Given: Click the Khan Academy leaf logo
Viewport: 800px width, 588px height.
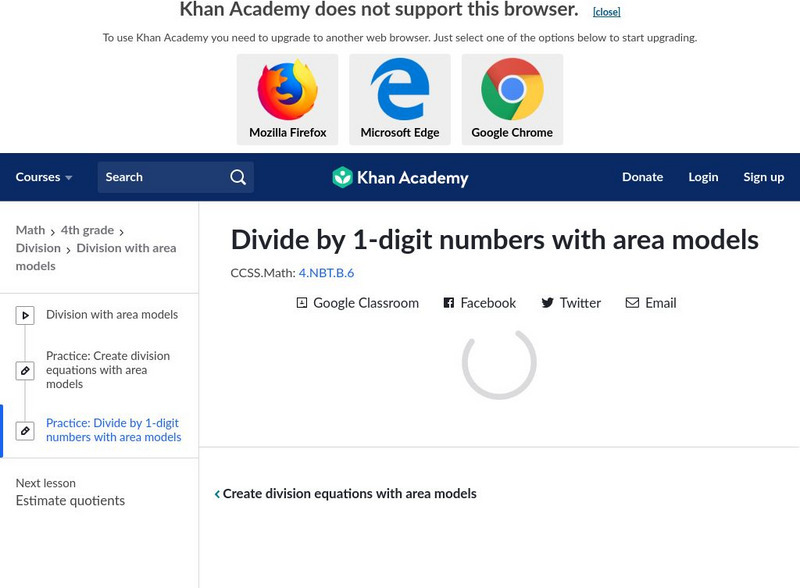Looking at the screenshot, I should 344,177.
